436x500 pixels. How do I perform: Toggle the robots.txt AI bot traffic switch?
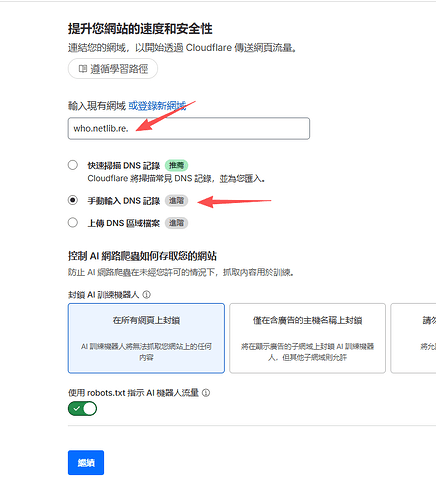pos(82,409)
